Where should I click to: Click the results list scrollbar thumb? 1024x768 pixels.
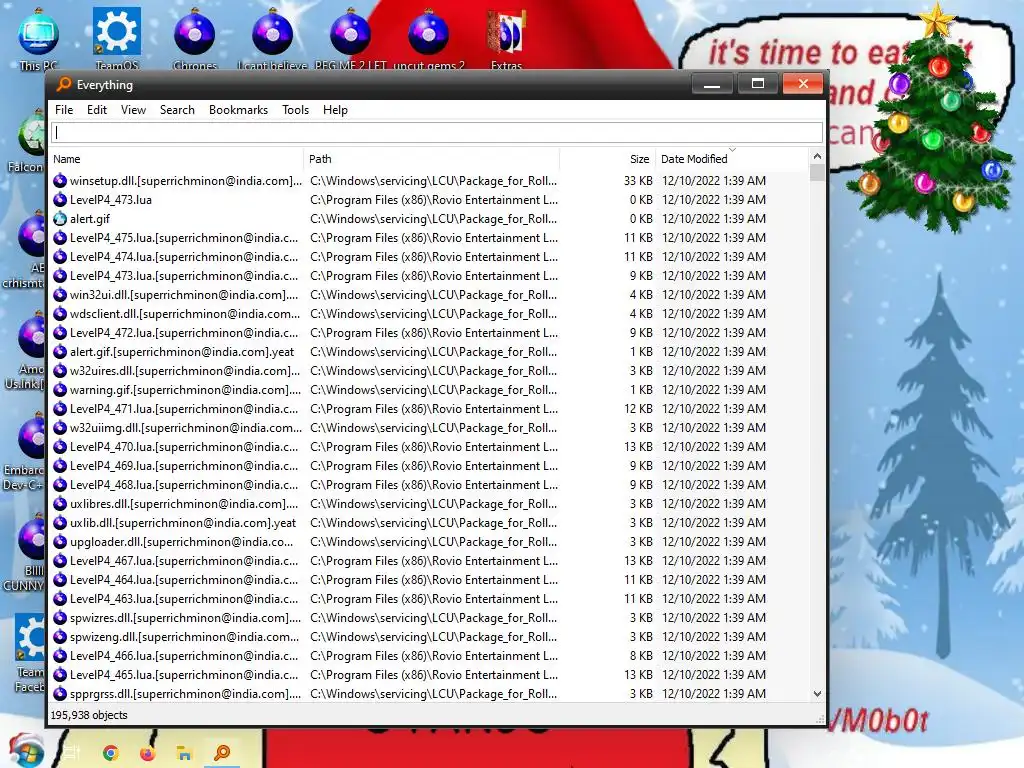pyautogui.click(x=817, y=172)
